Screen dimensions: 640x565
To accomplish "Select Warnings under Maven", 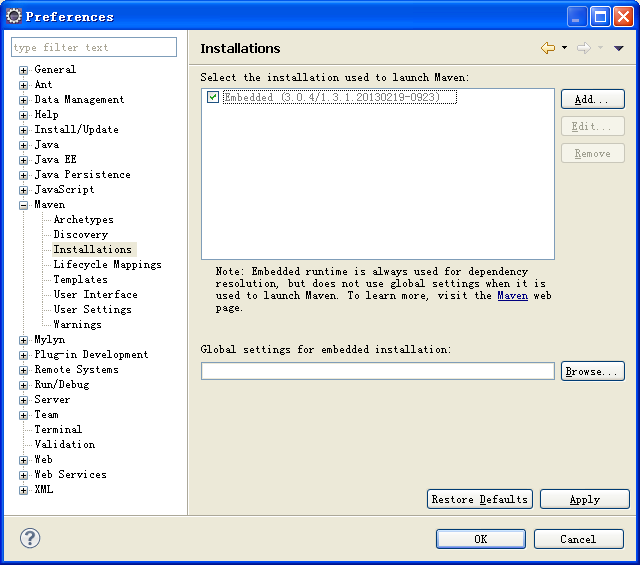I will click(x=78, y=325).
